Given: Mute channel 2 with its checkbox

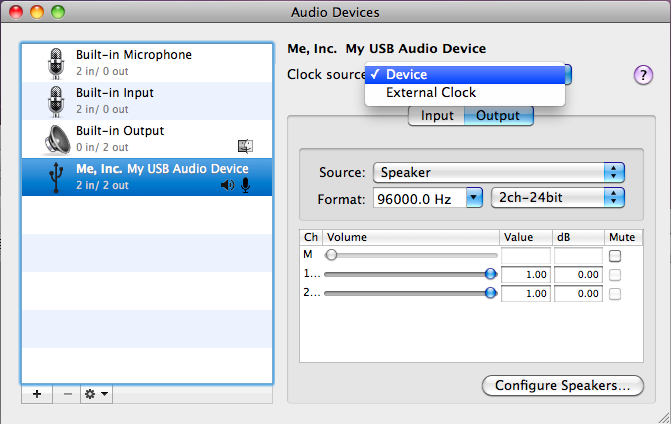Looking at the screenshot, I should pos(615,293).
